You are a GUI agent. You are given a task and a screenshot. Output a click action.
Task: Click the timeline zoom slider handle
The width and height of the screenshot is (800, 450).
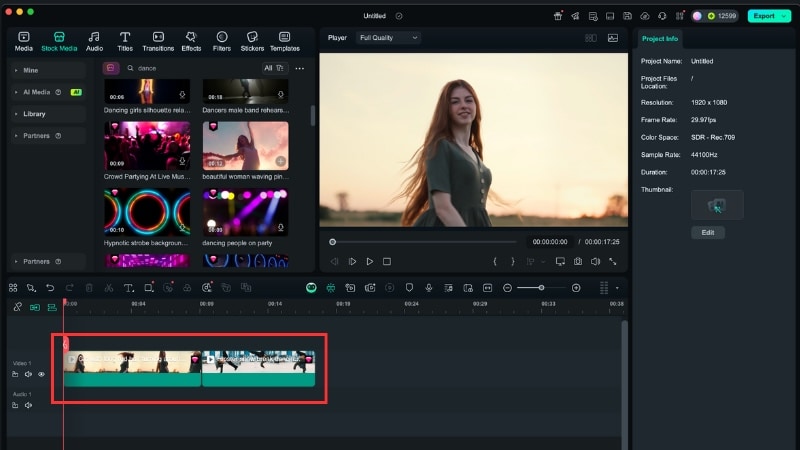(541, 288)
